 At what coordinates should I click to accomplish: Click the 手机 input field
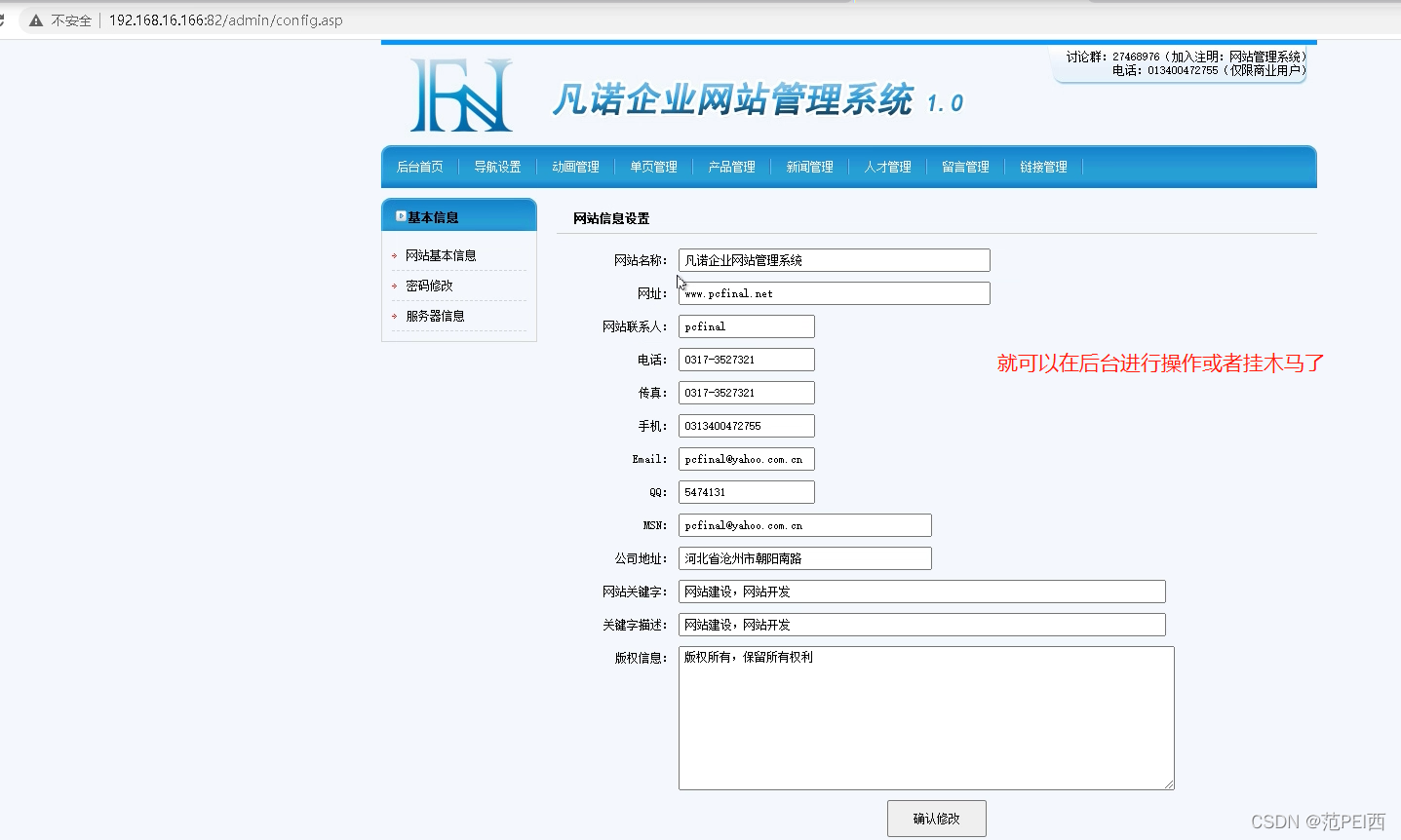(x=747, y=426)
